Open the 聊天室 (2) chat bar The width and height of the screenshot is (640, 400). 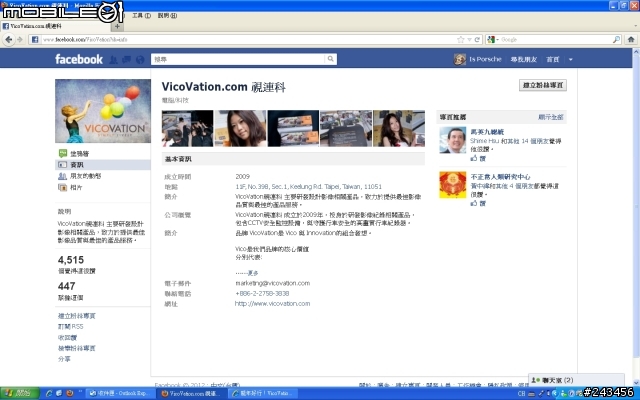click(576, 380)
